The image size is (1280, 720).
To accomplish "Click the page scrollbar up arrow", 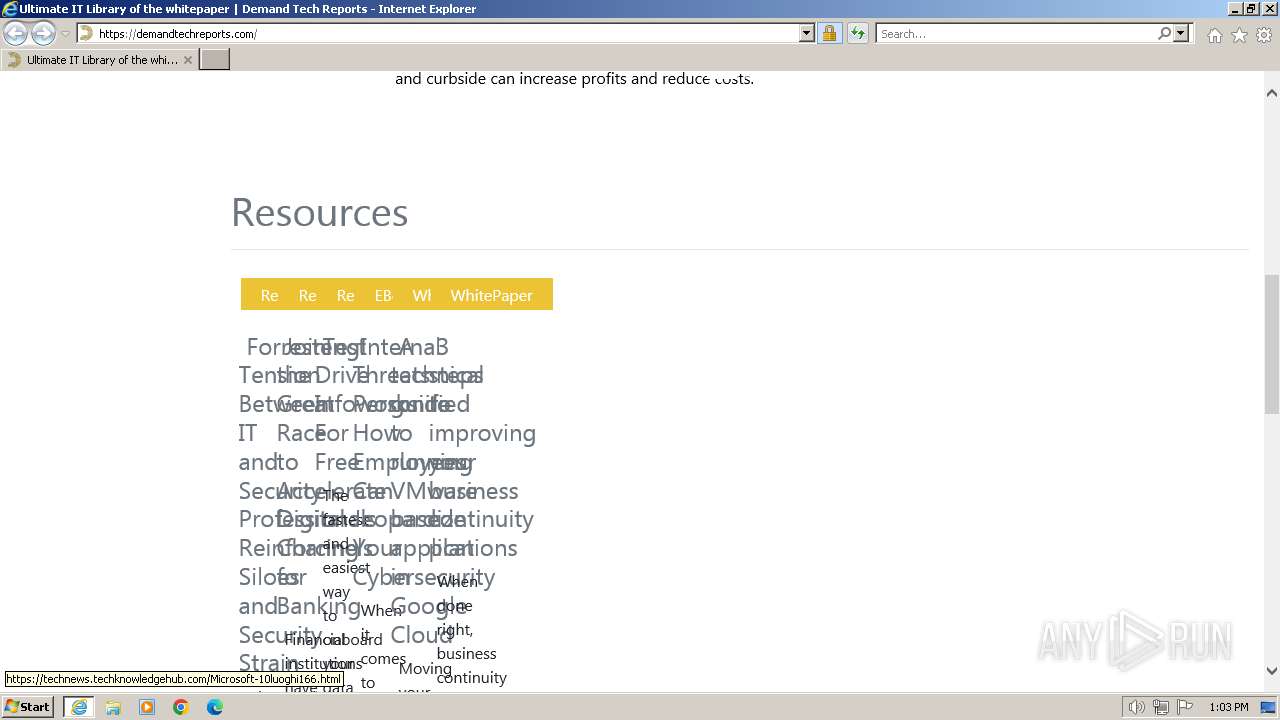I will coord(1272,93).
